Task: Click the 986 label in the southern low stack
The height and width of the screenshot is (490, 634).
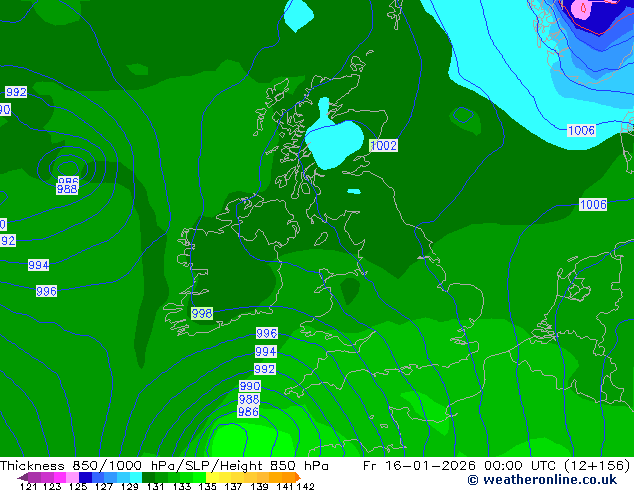Action: [248, 412]
